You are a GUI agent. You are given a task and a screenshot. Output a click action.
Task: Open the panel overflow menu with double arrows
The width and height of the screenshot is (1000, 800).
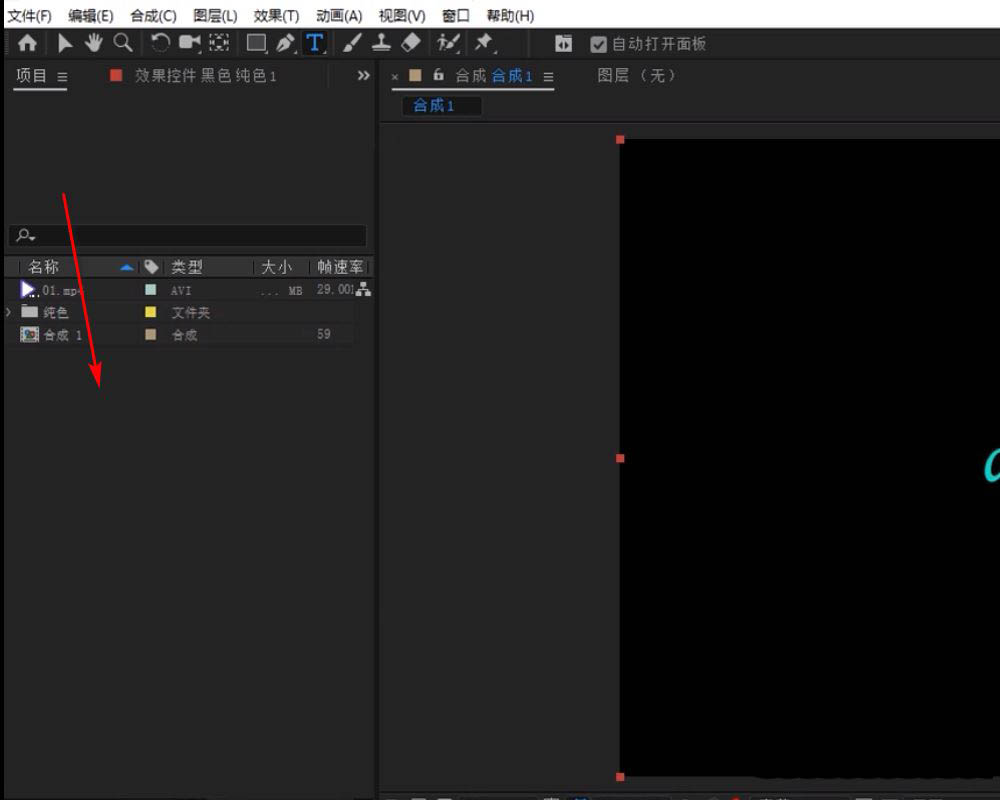[362, 74]
